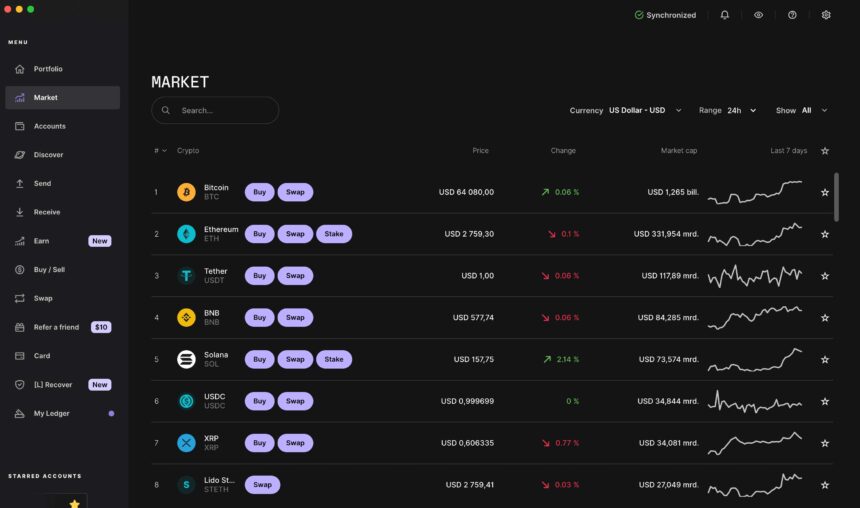Go to Portfolio in the sidebar menu
The width and height of the screenshot is (860, 508).
click(48, 69)
